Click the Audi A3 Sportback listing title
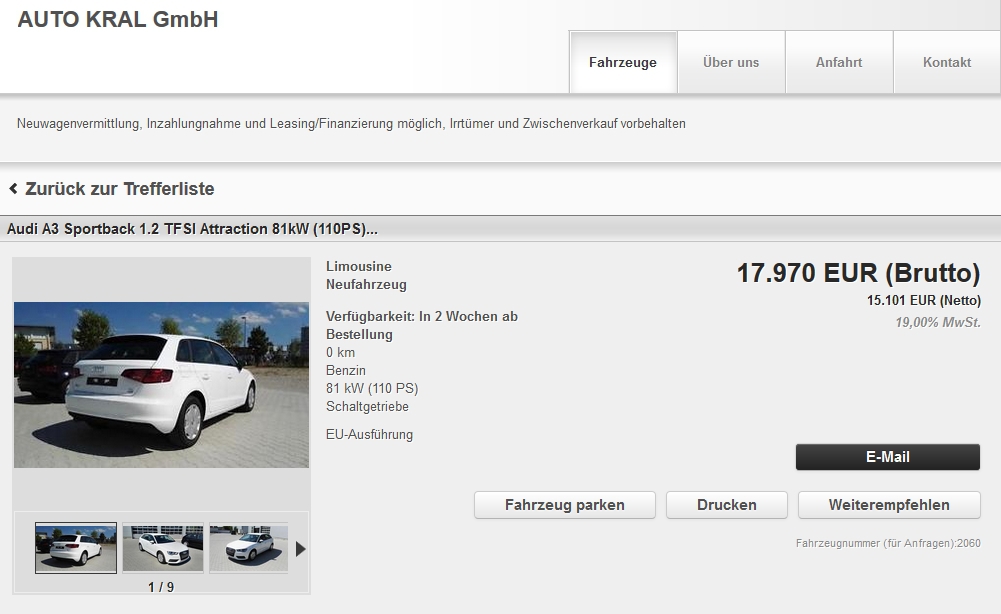 pos(192,229)
